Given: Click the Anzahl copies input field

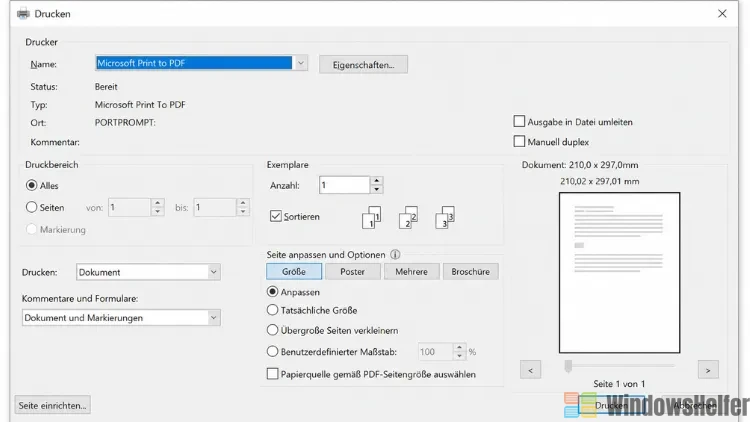Looking at the screenshot, I should coord(344,185).
